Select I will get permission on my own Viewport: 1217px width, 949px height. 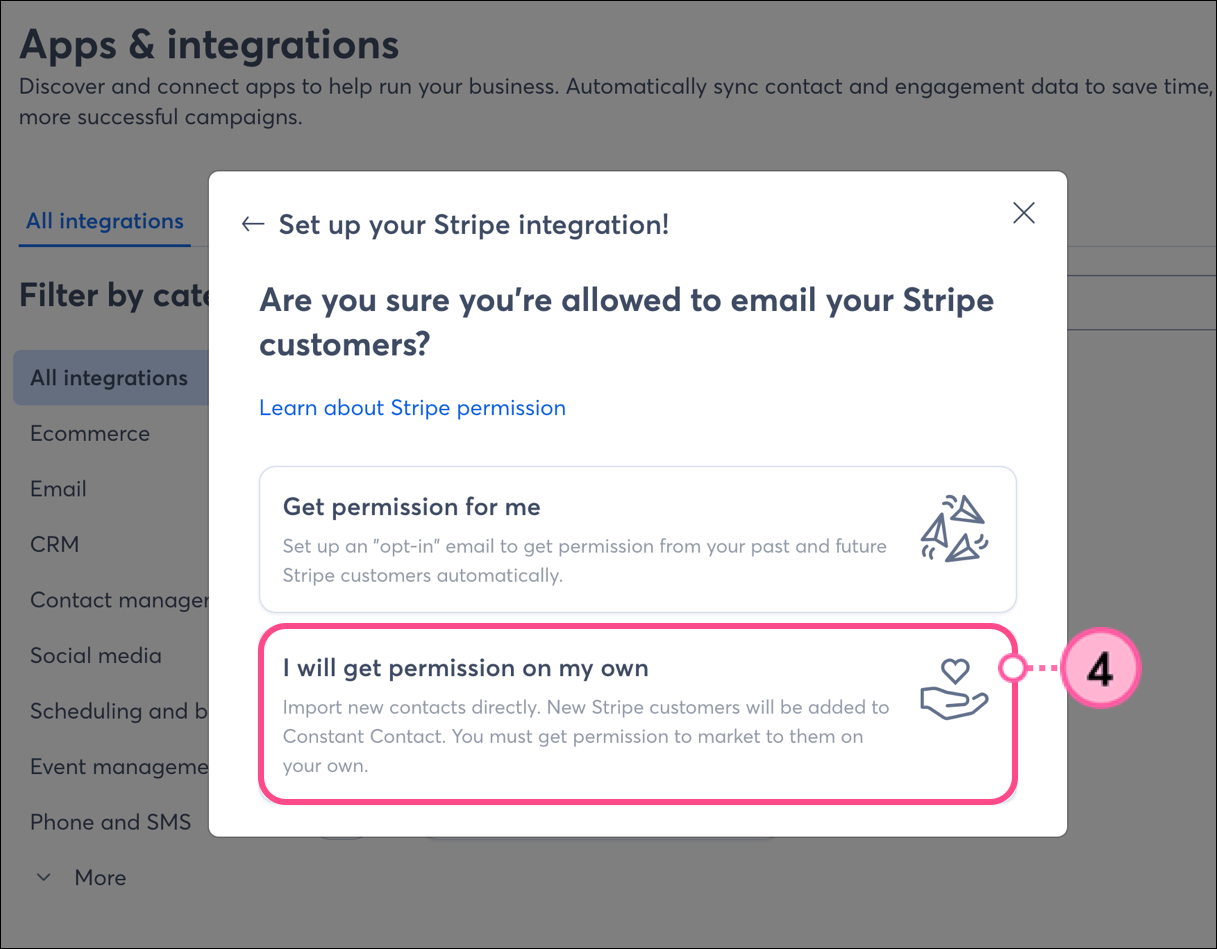tap(638, 713)
